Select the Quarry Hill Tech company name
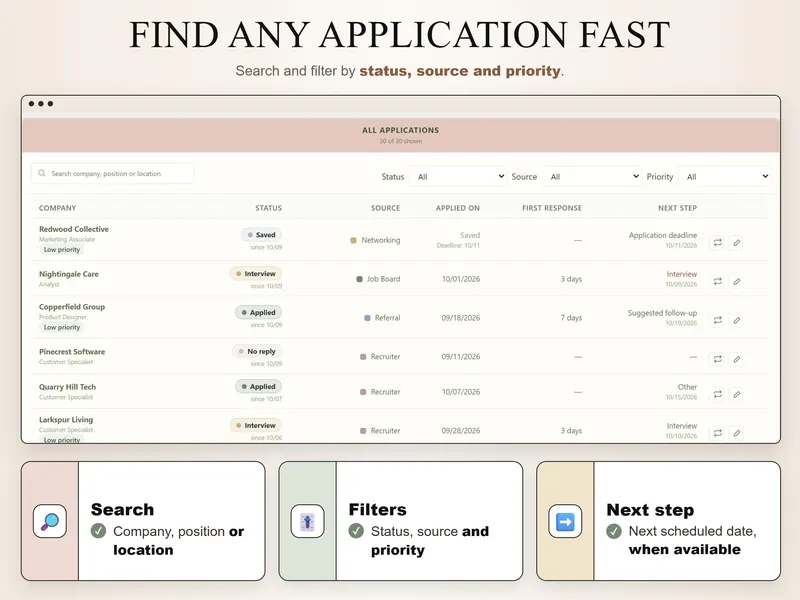This screenshot has width=800, height=600. tap(67, 387)
